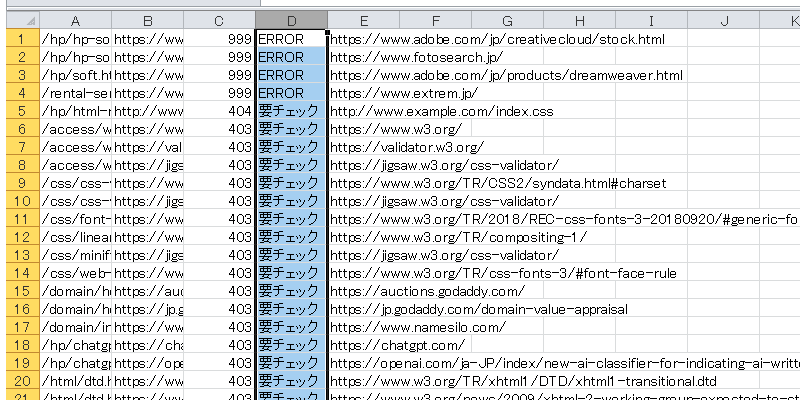Select the column A header
Viewport: 800px width, 400px height.
[x=76, y=20]
